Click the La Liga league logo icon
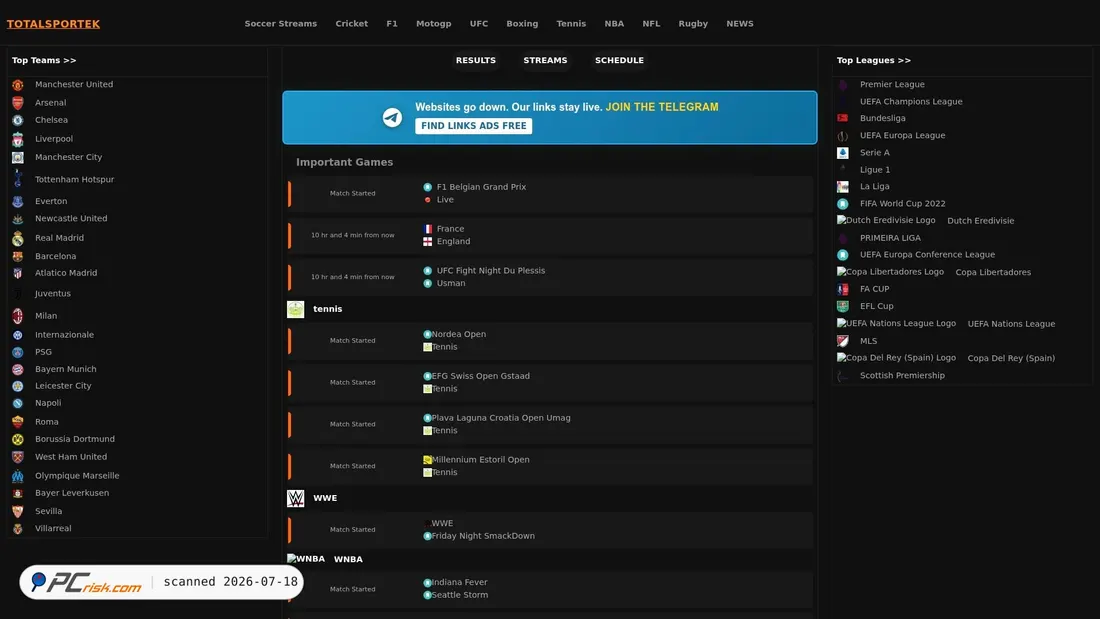1100x619 pixels. tap(843, 187)
